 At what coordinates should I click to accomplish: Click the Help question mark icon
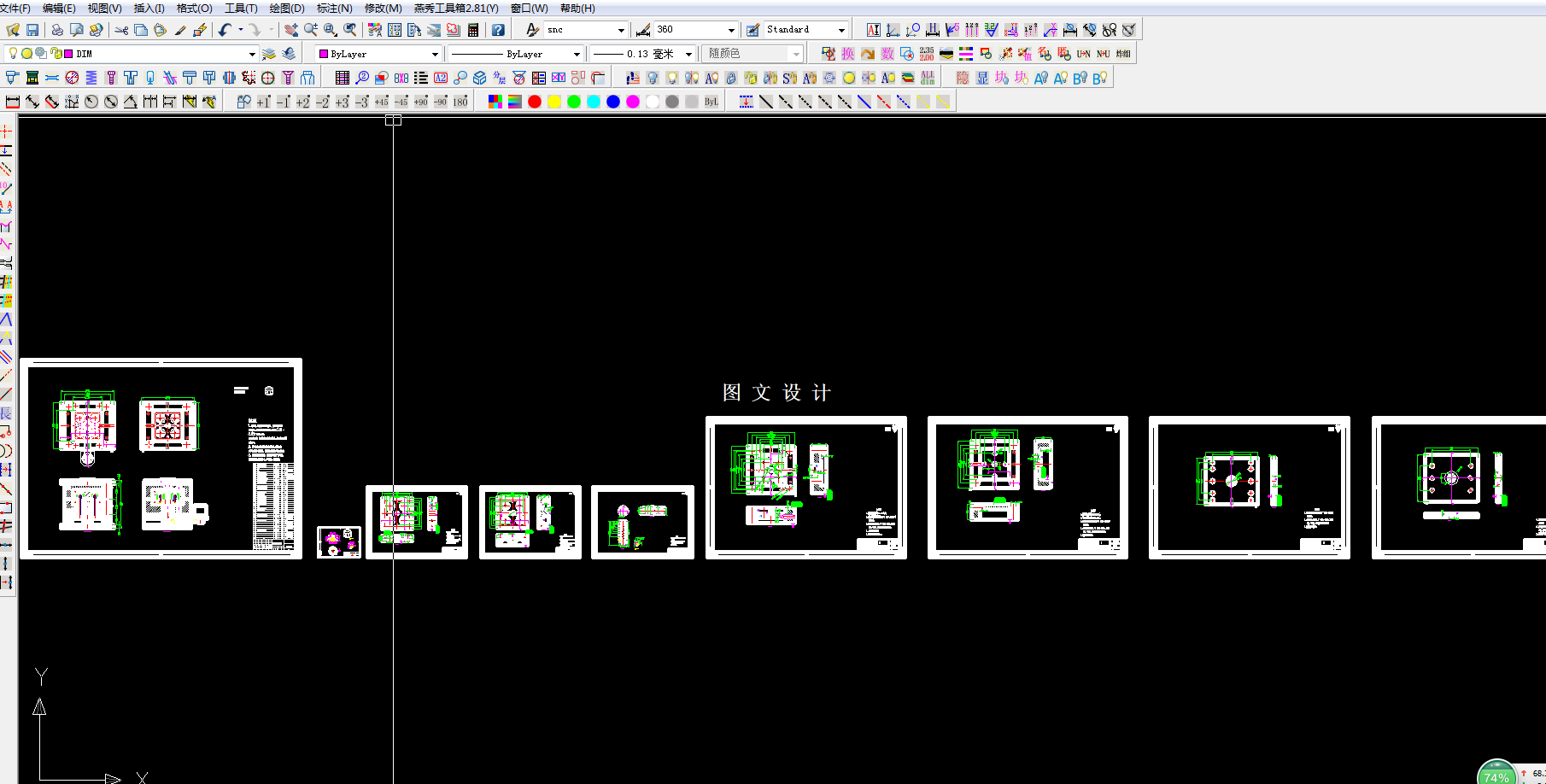coord(498,30)
